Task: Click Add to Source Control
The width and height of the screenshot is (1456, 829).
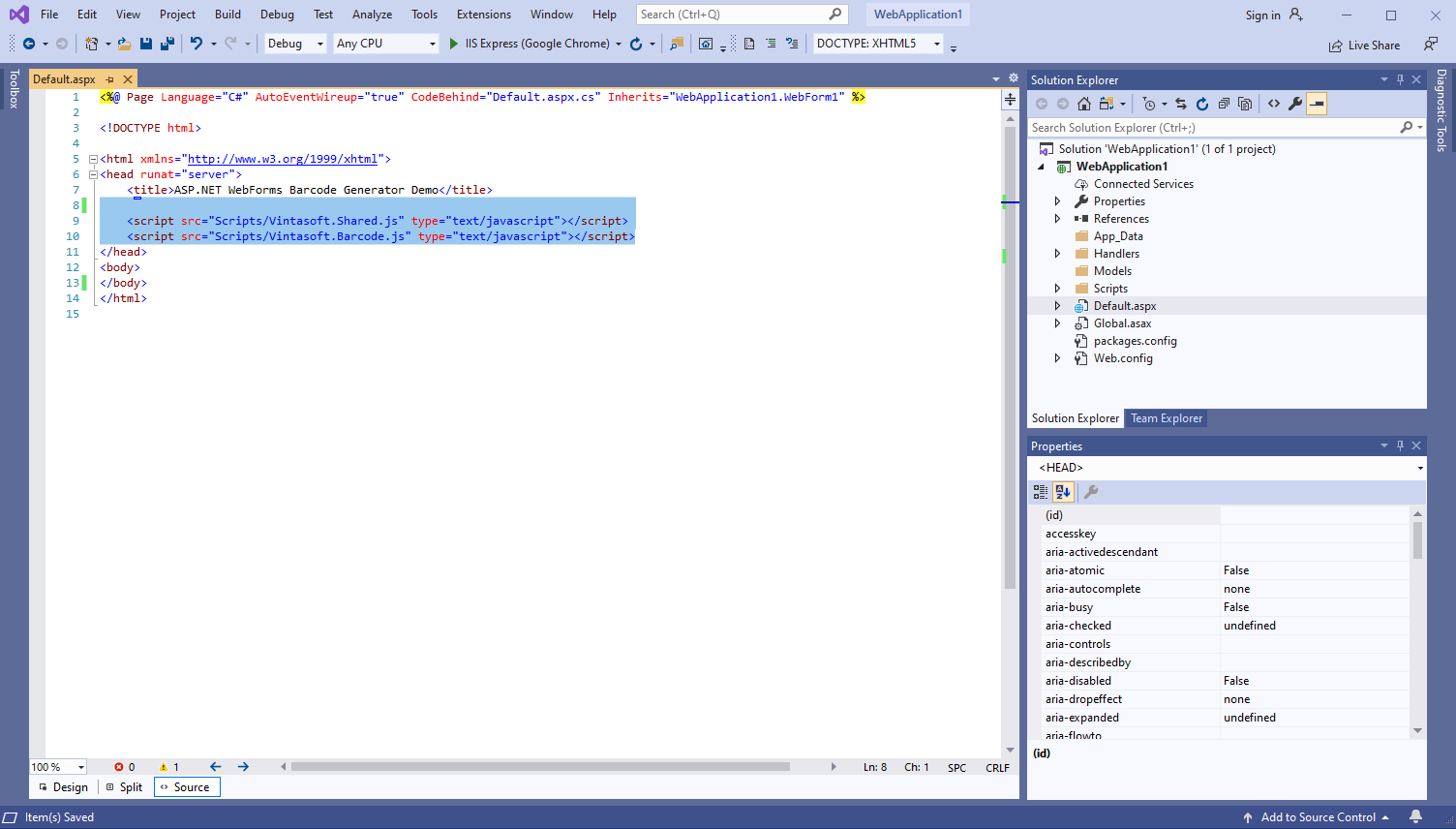Action: (x=1317, y=816)
